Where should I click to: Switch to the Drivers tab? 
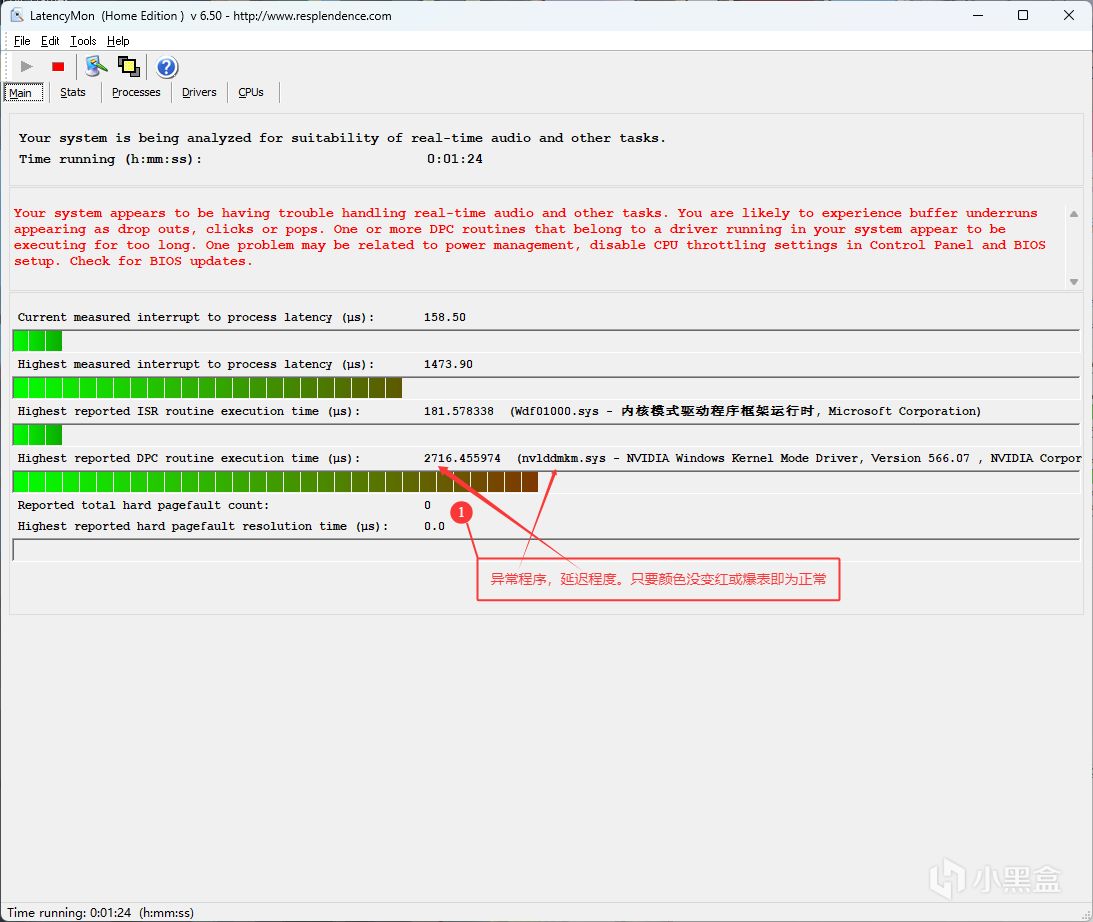click(x=199, y=92)
